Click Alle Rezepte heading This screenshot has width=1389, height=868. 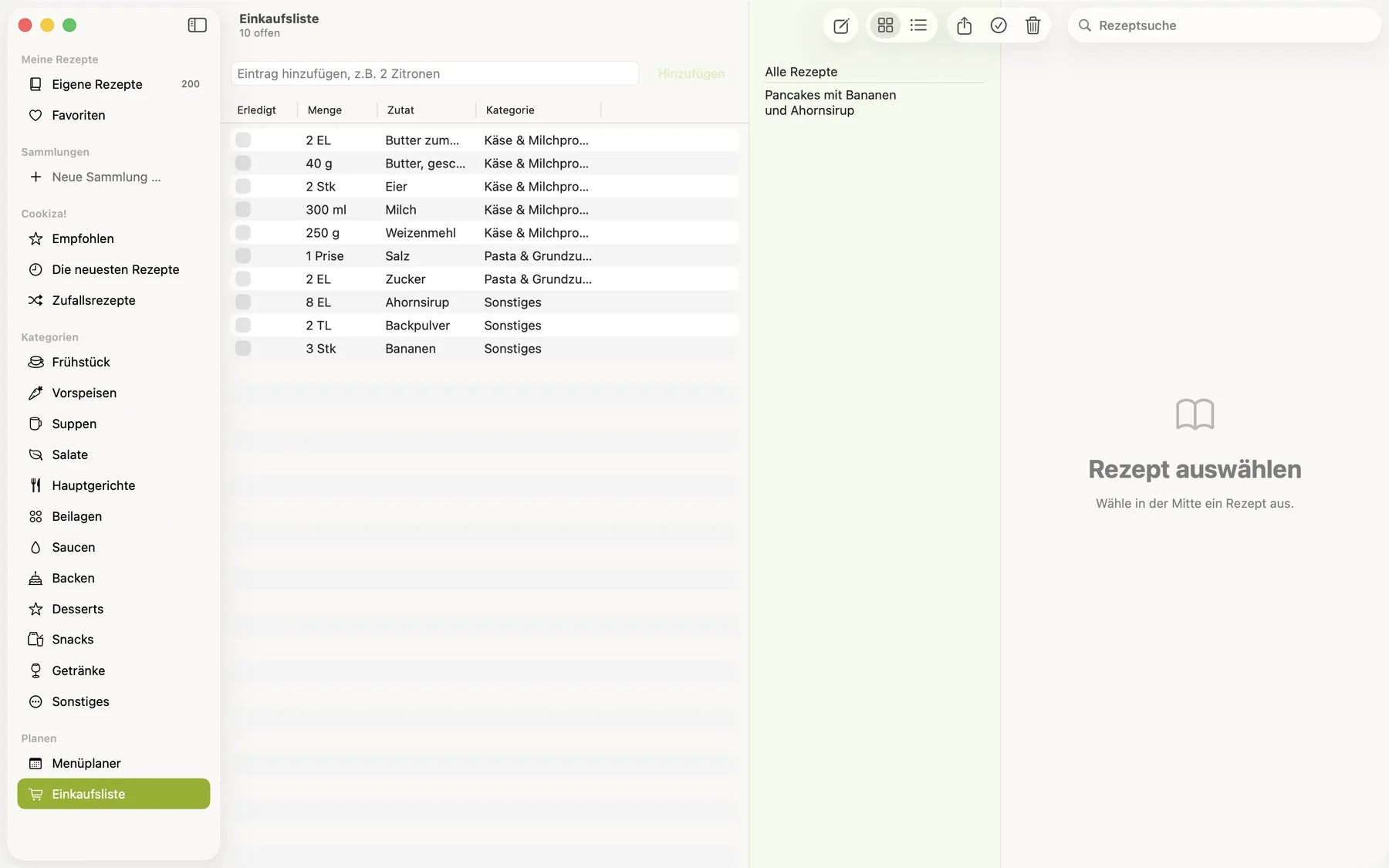click(801, 72)
